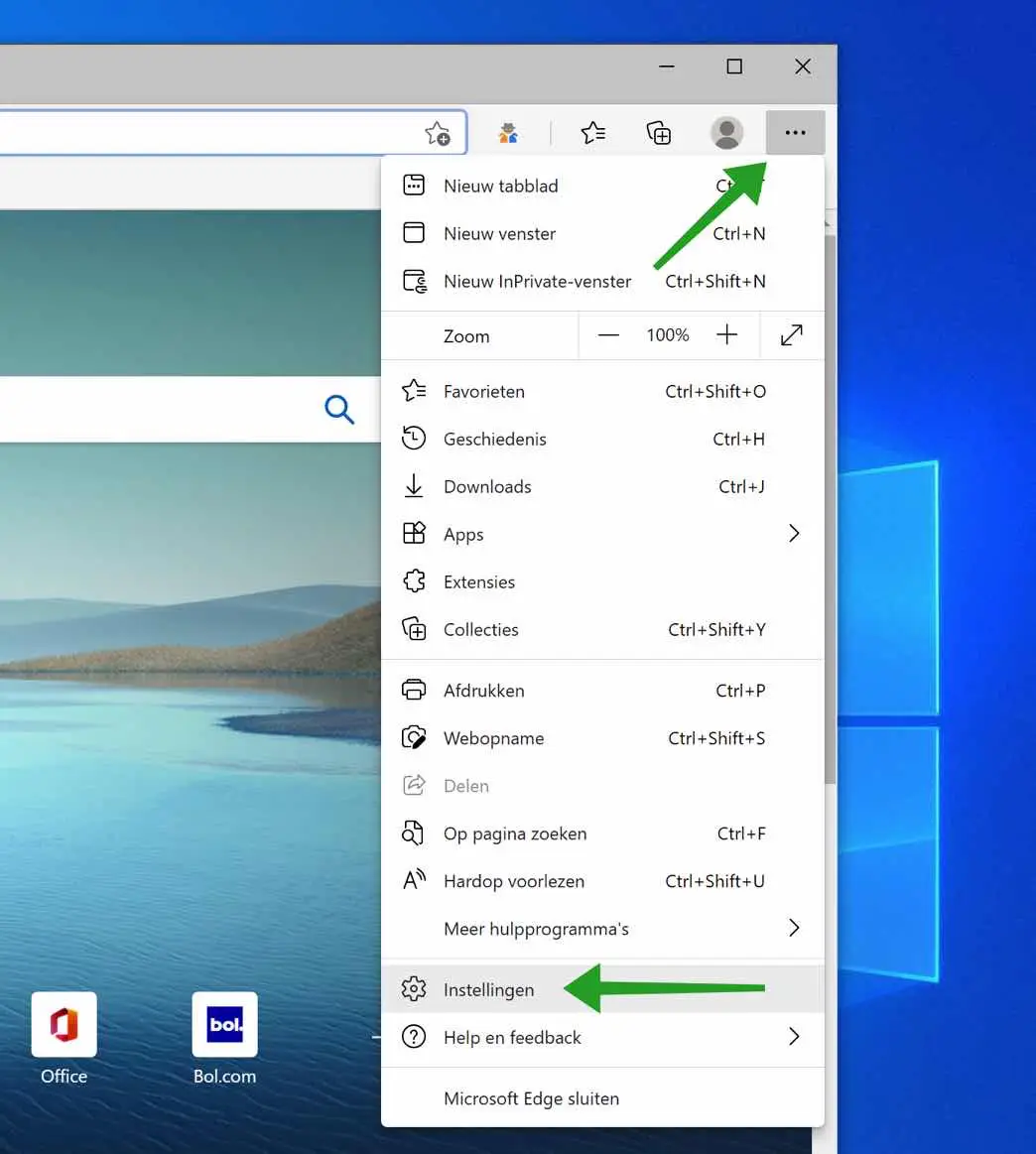The height and width of the screenshot is (1154, 1036).
Task: Click the printer icon beside Afdrukken
Action: point(414,690)
